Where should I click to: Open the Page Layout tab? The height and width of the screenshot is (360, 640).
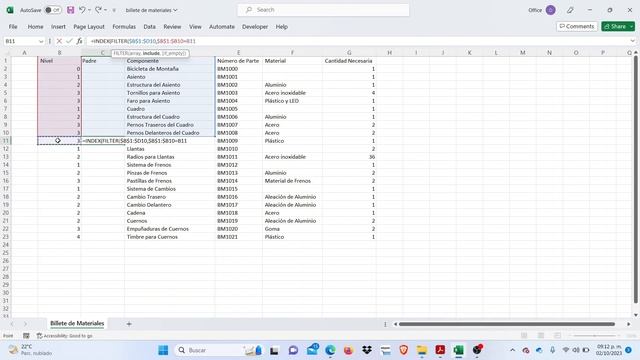[x=89, y=27]
